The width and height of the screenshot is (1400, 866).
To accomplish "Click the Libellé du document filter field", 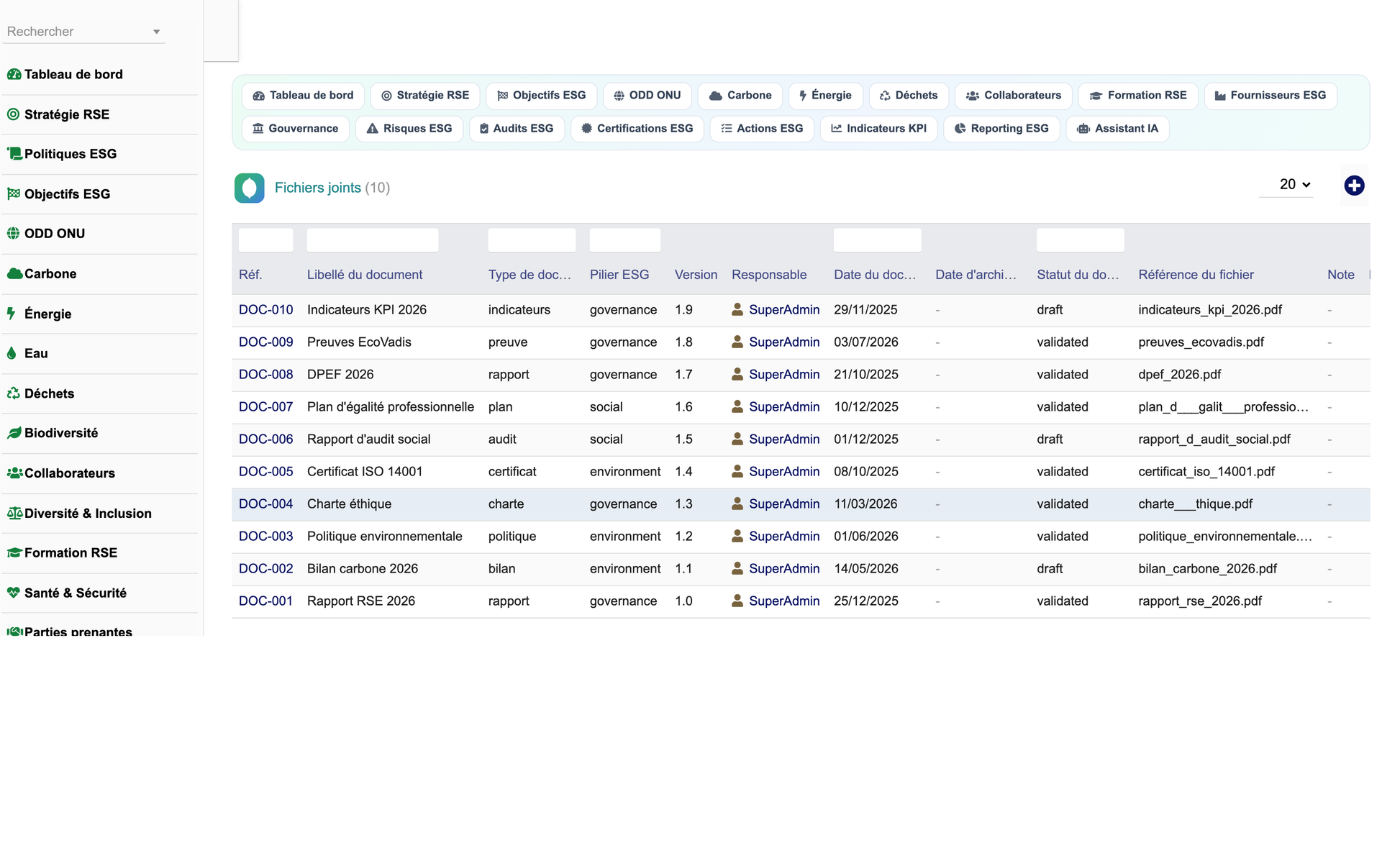I will click(373, 240).
